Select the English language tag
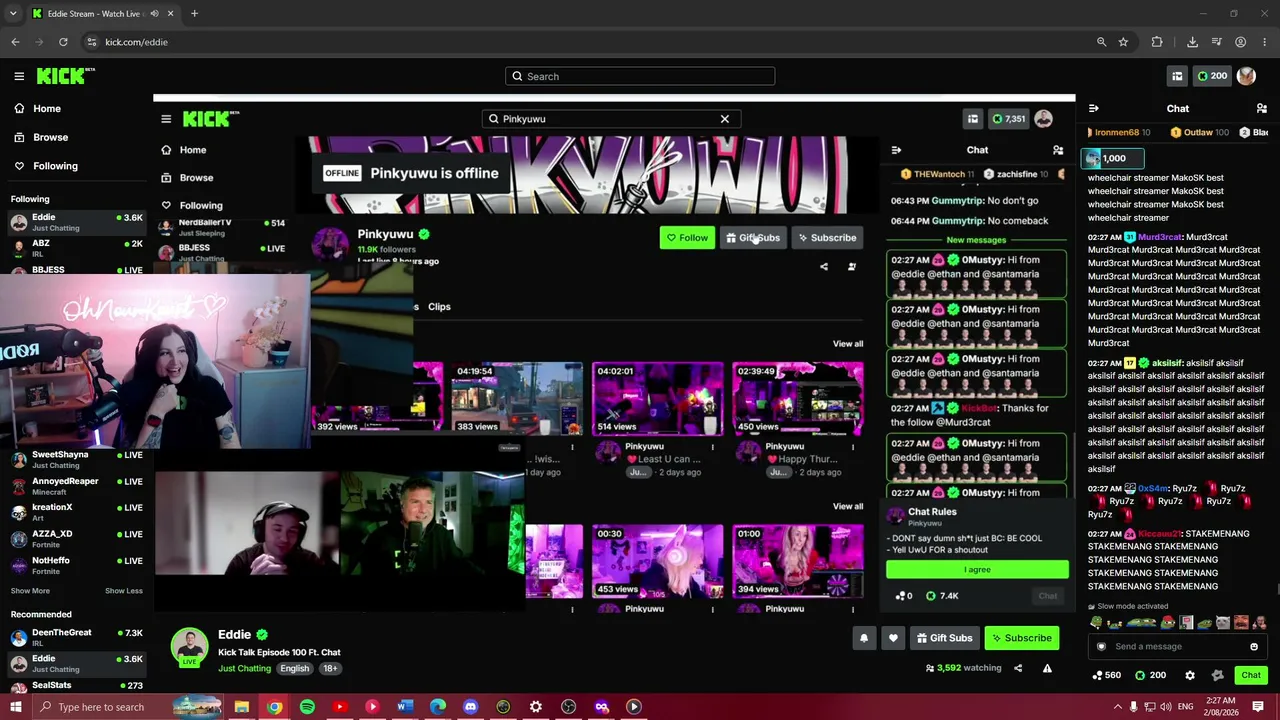This screenshot has height=720, width=1280. [x=294, y=668]
